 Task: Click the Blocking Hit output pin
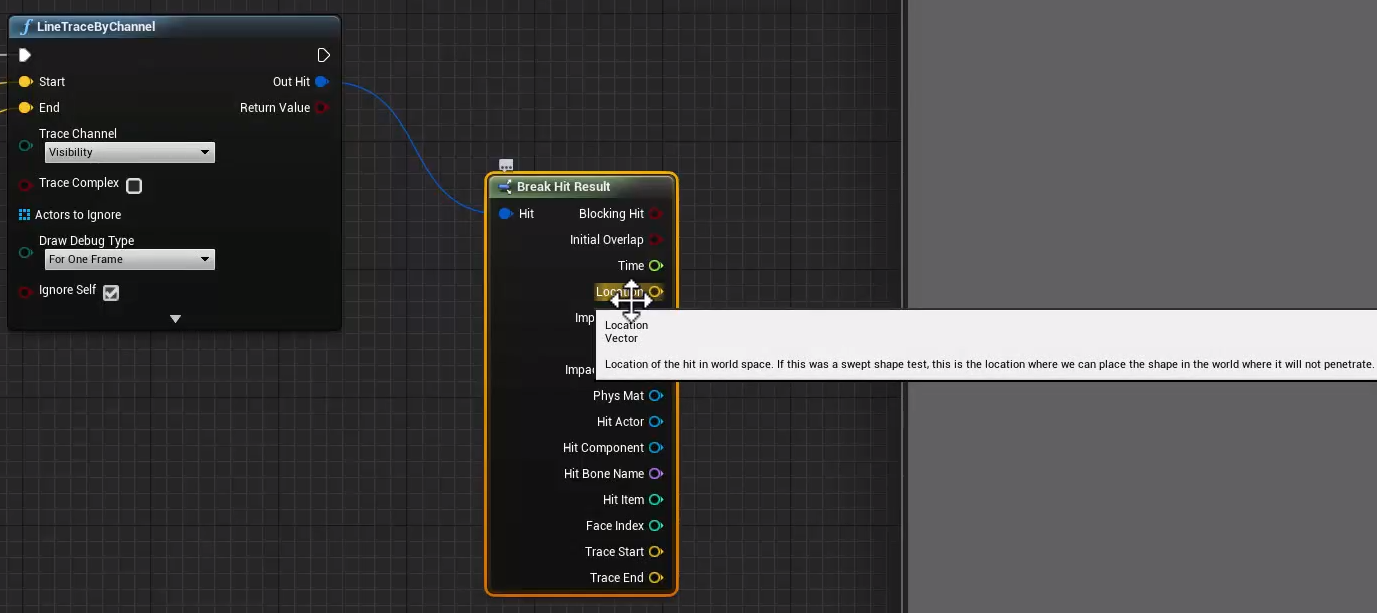[656, 214]
